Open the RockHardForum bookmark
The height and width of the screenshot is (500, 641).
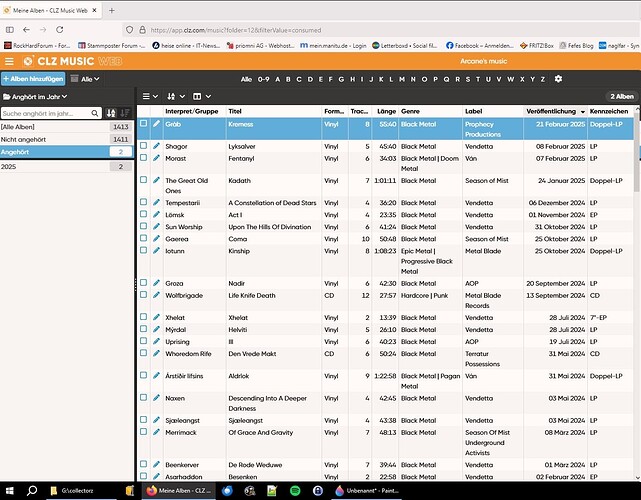37,46
